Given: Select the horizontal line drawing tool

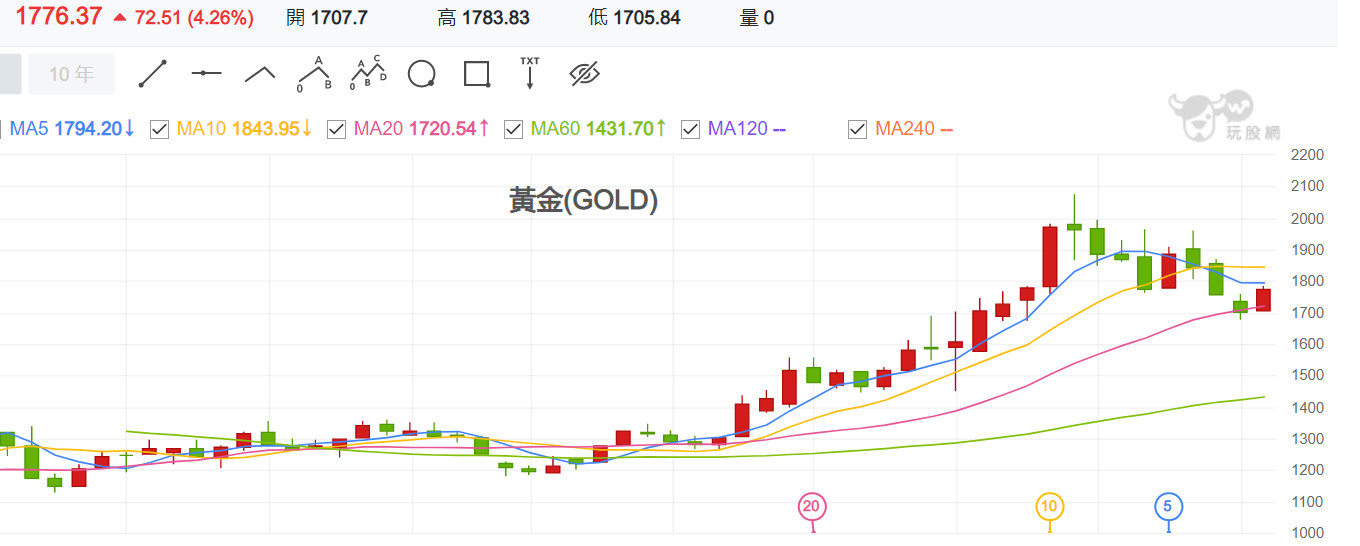Looking at the screenshot, I should point(206,74).
